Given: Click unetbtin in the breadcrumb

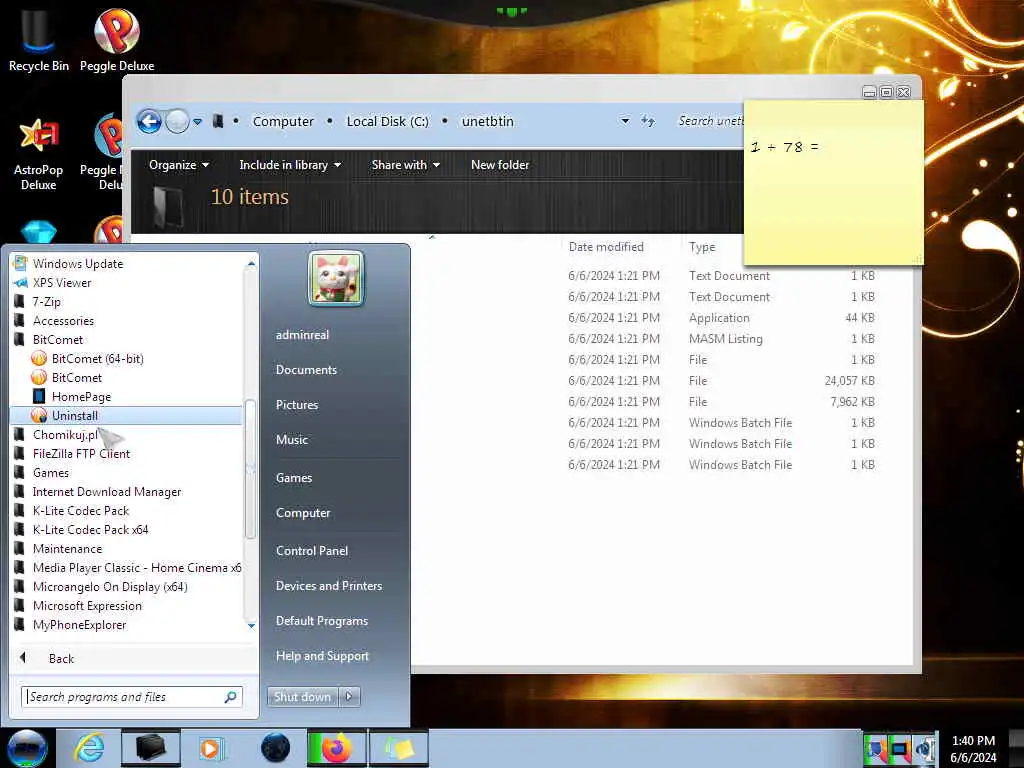Looking at the screenshot, I should pyautogui.click(x=487, y=121).
